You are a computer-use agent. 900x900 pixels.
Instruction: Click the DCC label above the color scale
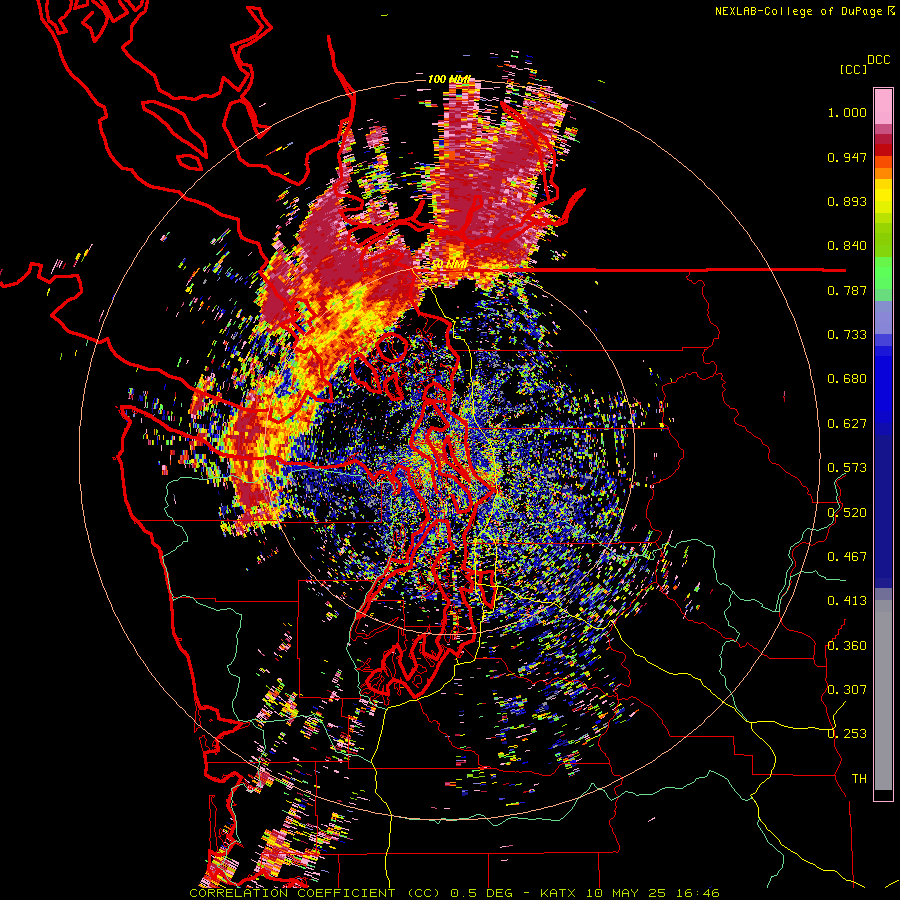[879, 60]
